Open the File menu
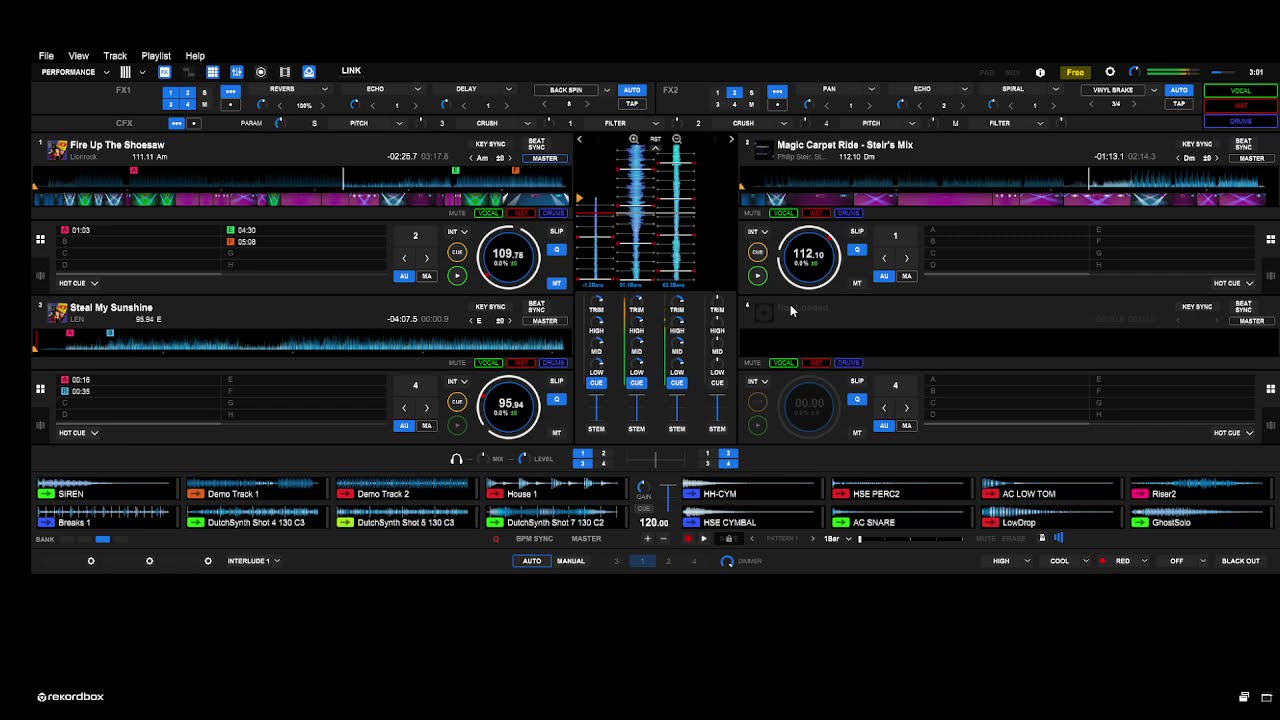The width and height of the screenshot is (1280, 720). click(46, 56)
